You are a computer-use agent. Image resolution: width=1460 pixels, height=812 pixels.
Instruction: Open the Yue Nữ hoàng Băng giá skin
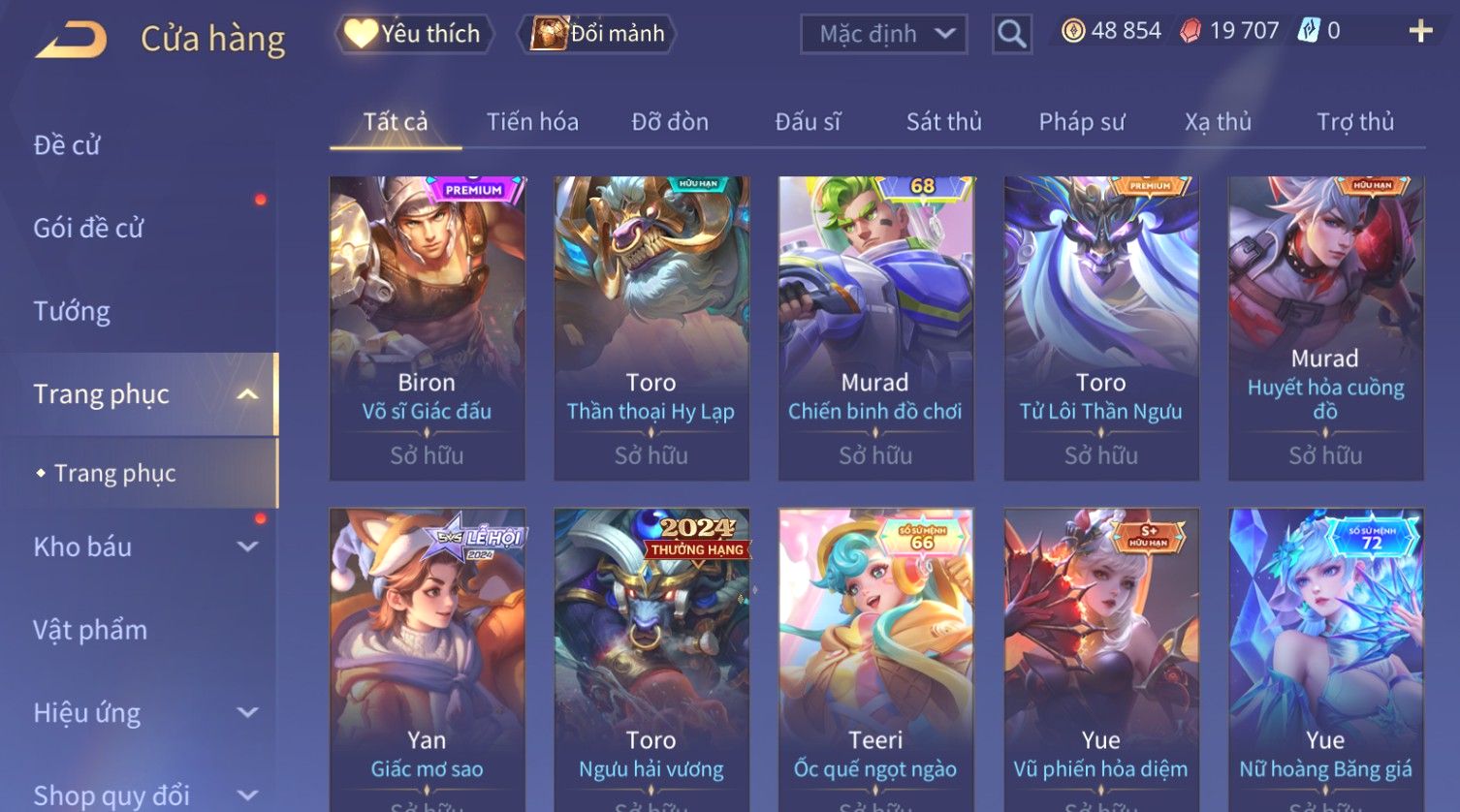[1325, 660]
